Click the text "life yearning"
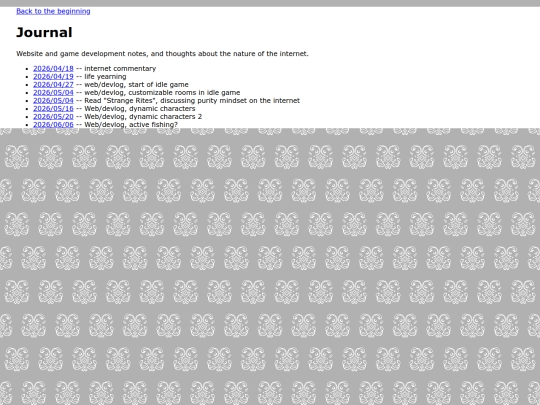Image resolution: width=540 pixels, height=405 pixels. pos(105,76)
